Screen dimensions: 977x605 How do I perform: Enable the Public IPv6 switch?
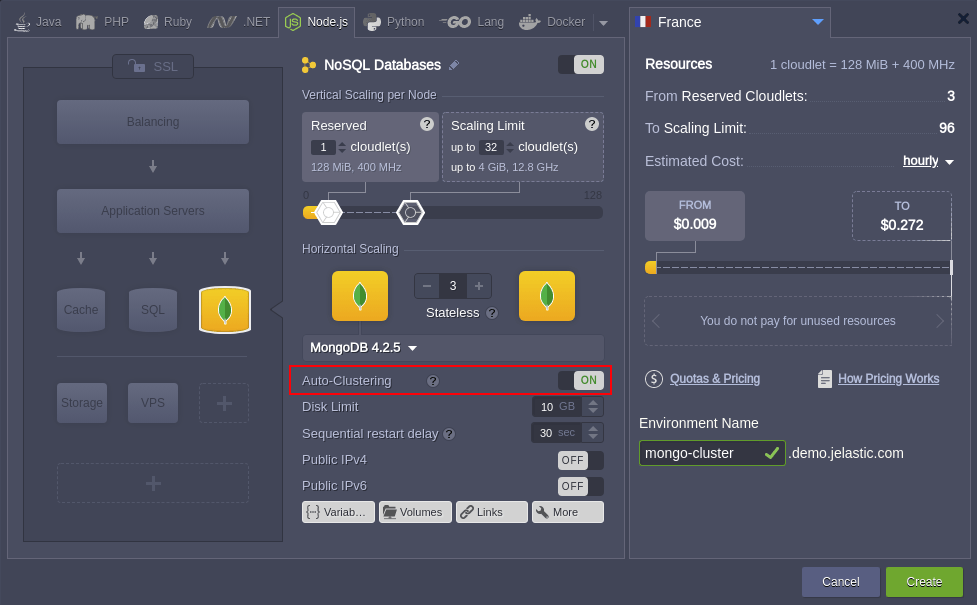tap(581, 486)
